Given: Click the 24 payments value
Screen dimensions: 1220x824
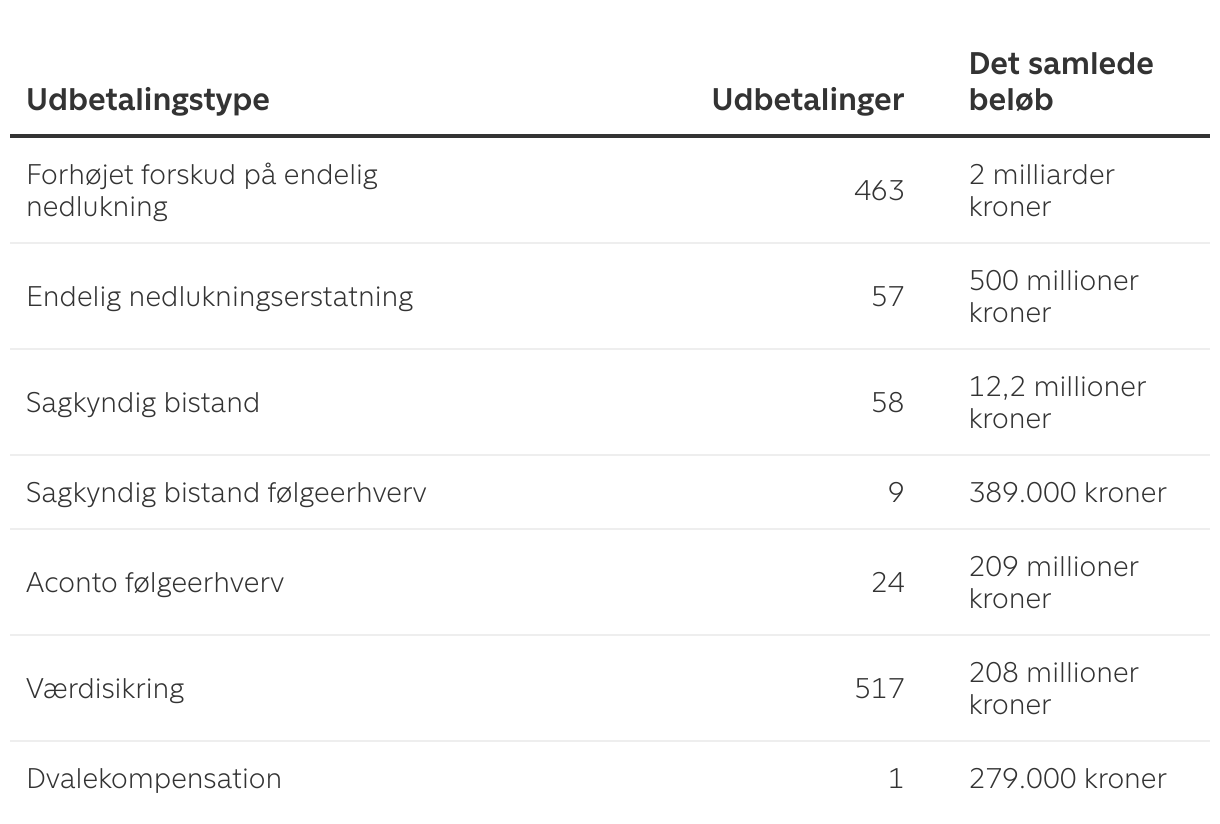Looking at the screenshot, I should (x=887, y=582).
